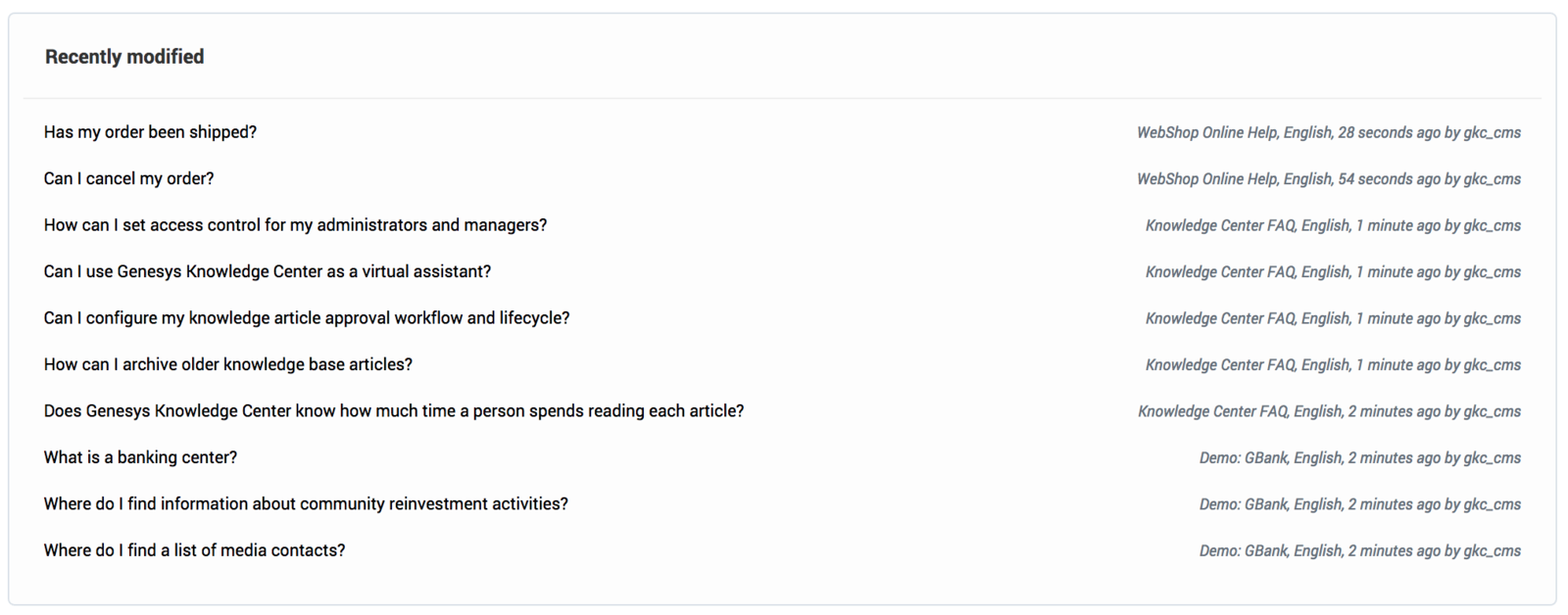The height and width of the screenshot is (615, 1568).
Task: Click metadata beside the access control article
Action: click(x=1333, y=225)
